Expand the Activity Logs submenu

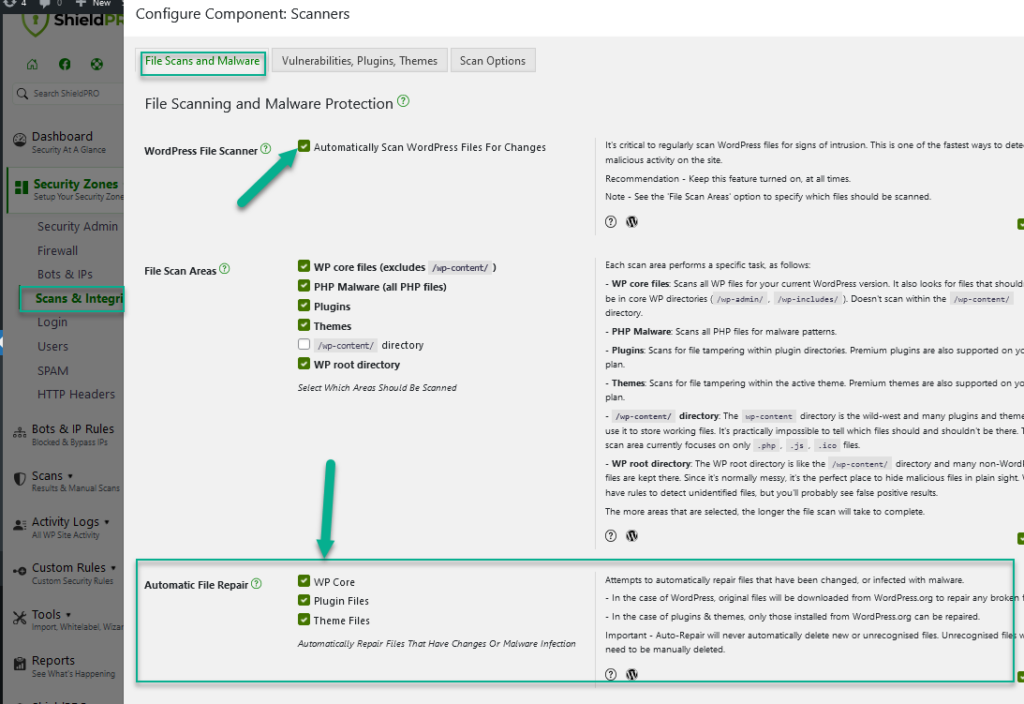pyautogui.click(x=106, y=521)
